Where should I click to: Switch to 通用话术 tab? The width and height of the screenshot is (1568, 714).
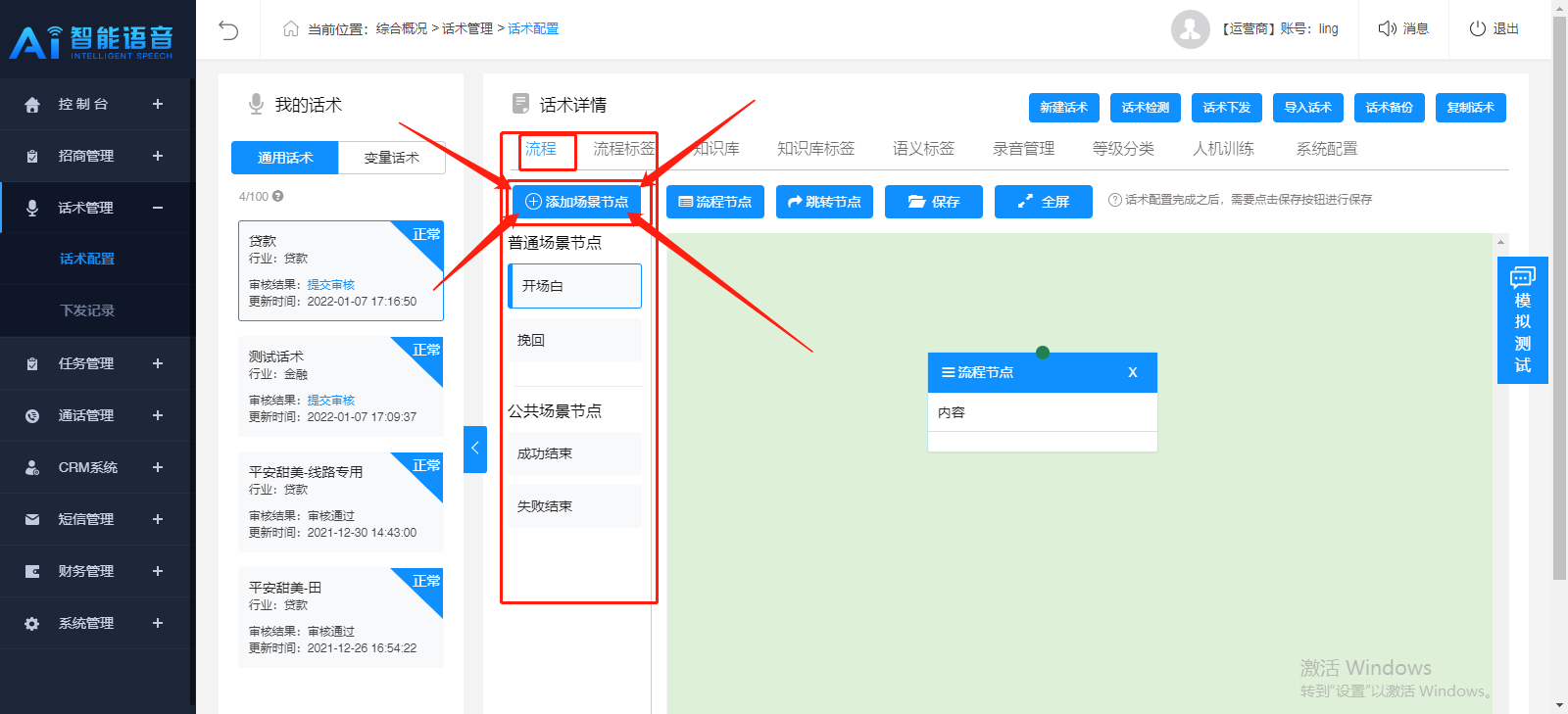285,158
